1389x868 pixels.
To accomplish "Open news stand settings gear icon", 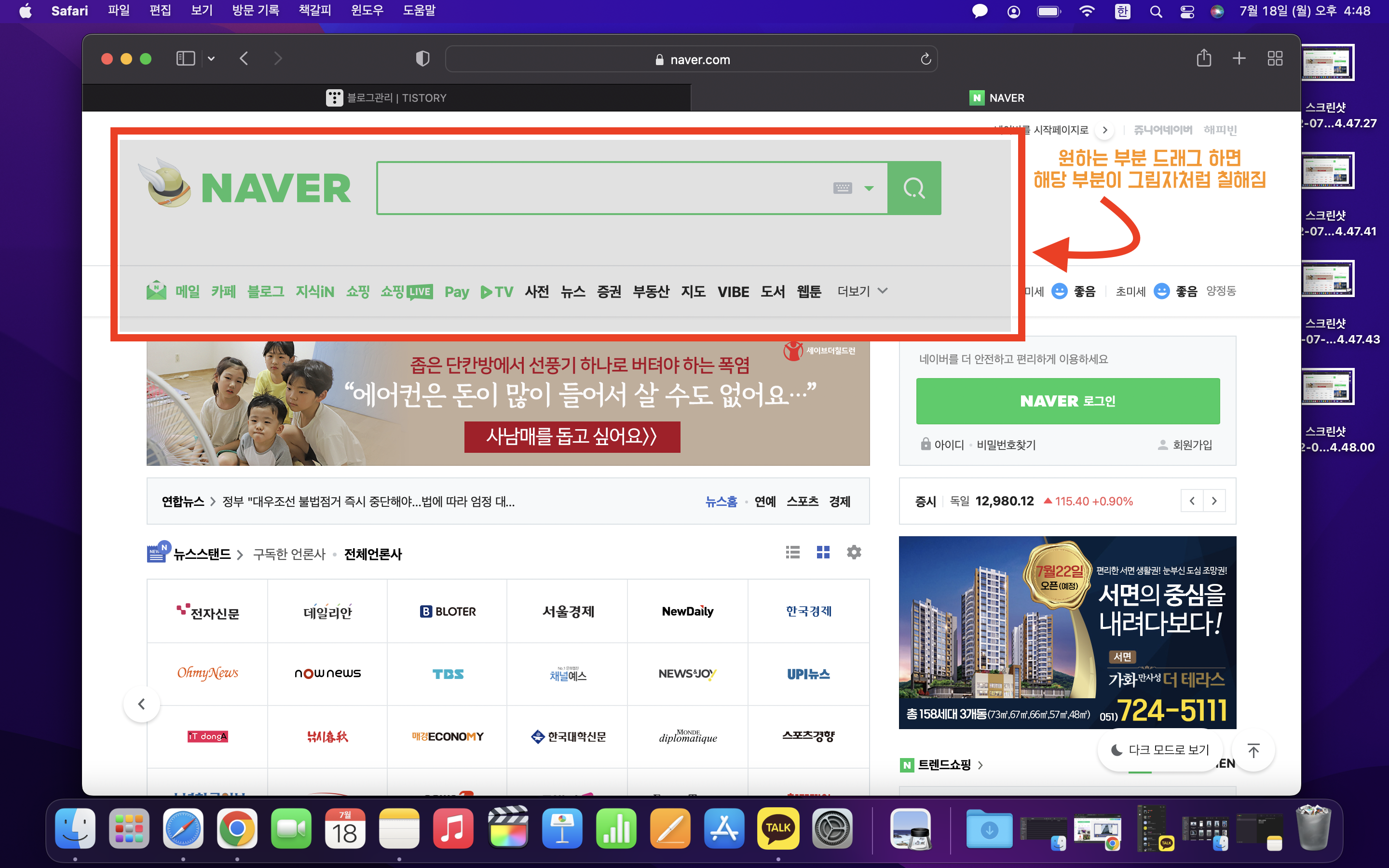I will [854, 552].
